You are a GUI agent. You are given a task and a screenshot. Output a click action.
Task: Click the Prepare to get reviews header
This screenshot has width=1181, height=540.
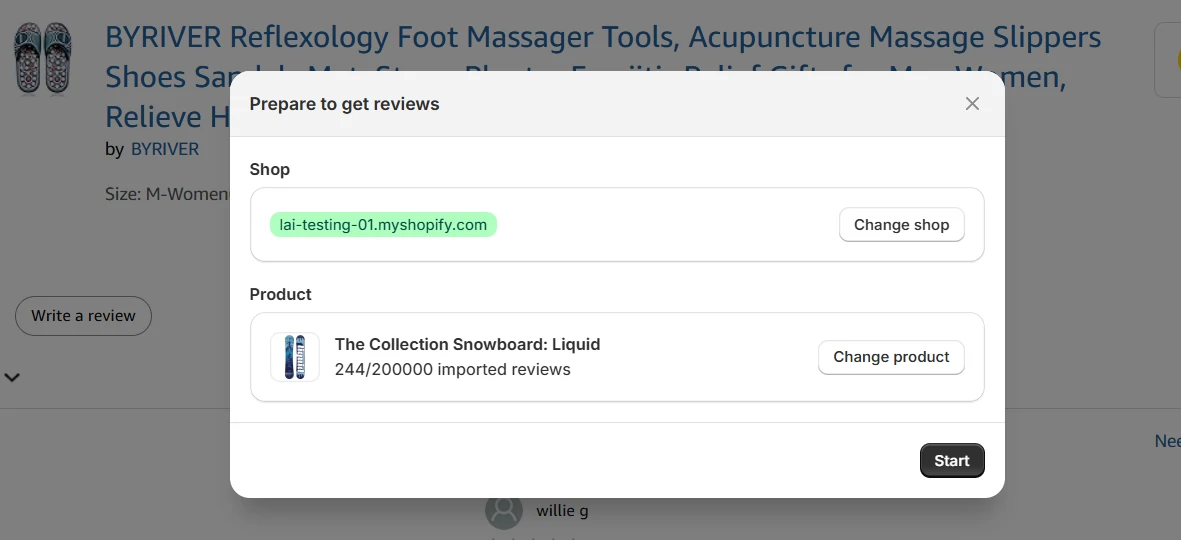click(344, 104)
